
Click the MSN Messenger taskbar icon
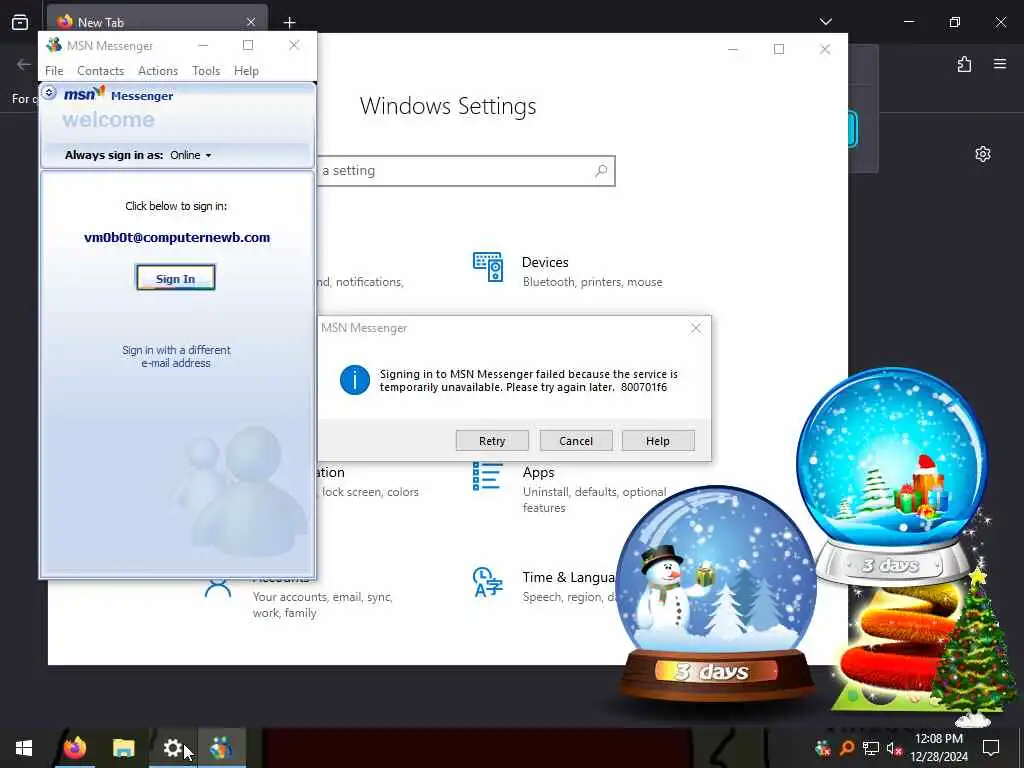tap(221, 748)
